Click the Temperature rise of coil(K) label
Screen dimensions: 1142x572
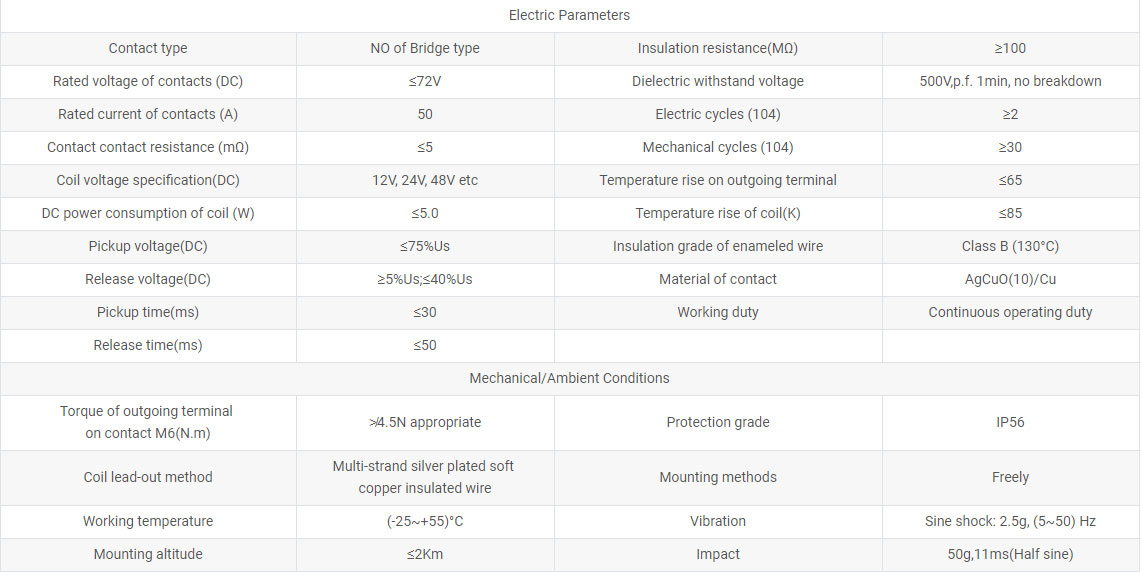click(718, 213)
